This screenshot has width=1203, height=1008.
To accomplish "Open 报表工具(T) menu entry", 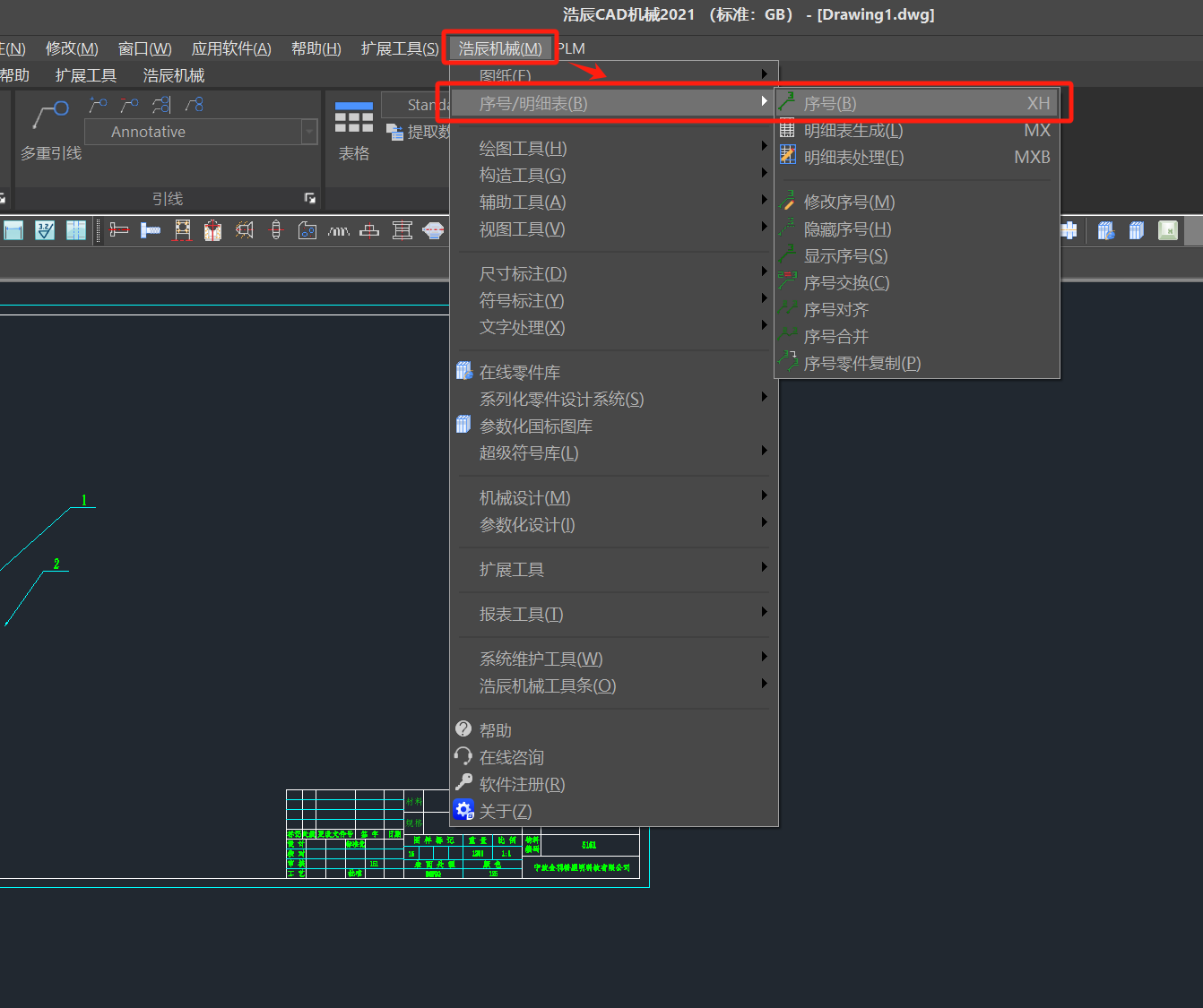I will pos(614,615).
